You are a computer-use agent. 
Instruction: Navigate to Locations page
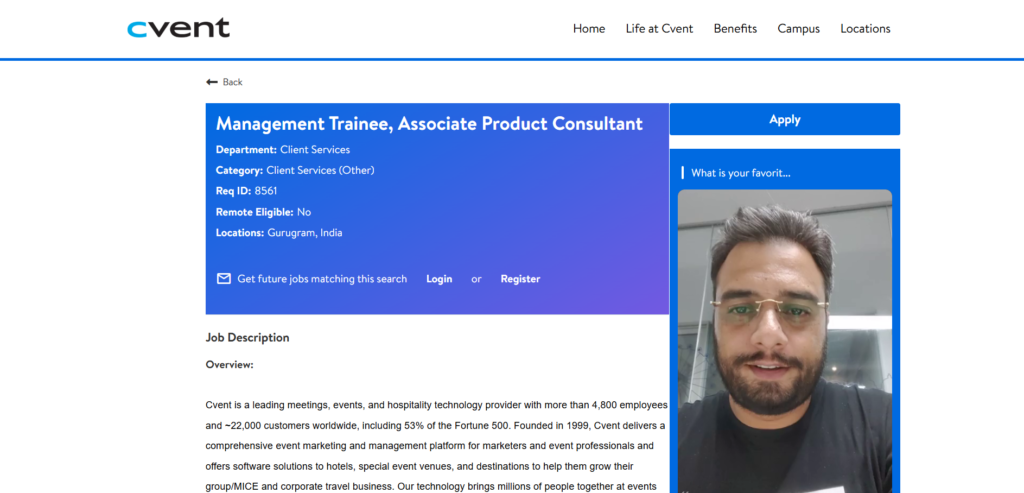865,29
